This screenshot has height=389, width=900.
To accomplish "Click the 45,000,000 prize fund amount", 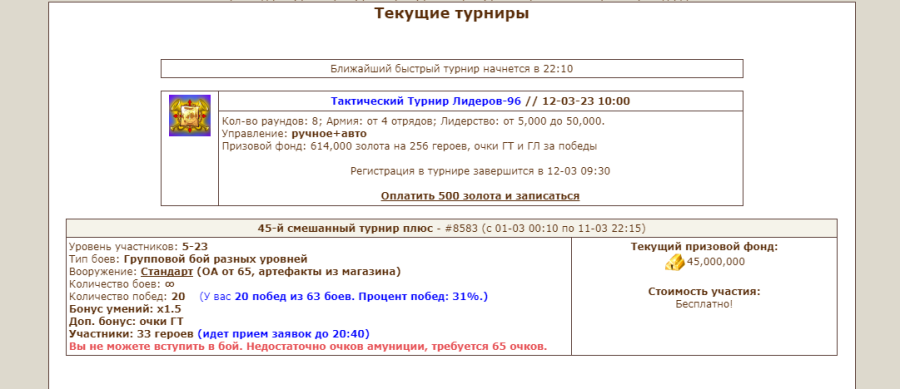I will pyautogui.click(x=716, y=262).
